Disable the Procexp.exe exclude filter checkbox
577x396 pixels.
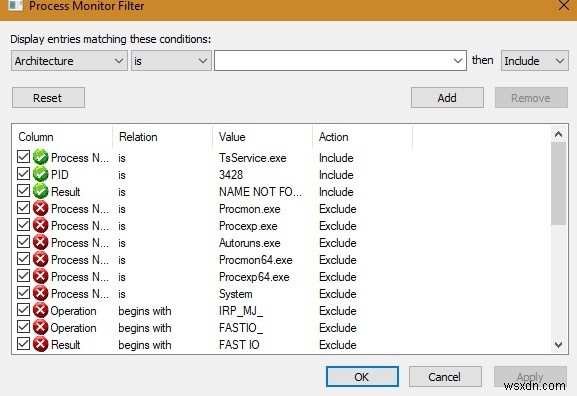click(24, 224)
